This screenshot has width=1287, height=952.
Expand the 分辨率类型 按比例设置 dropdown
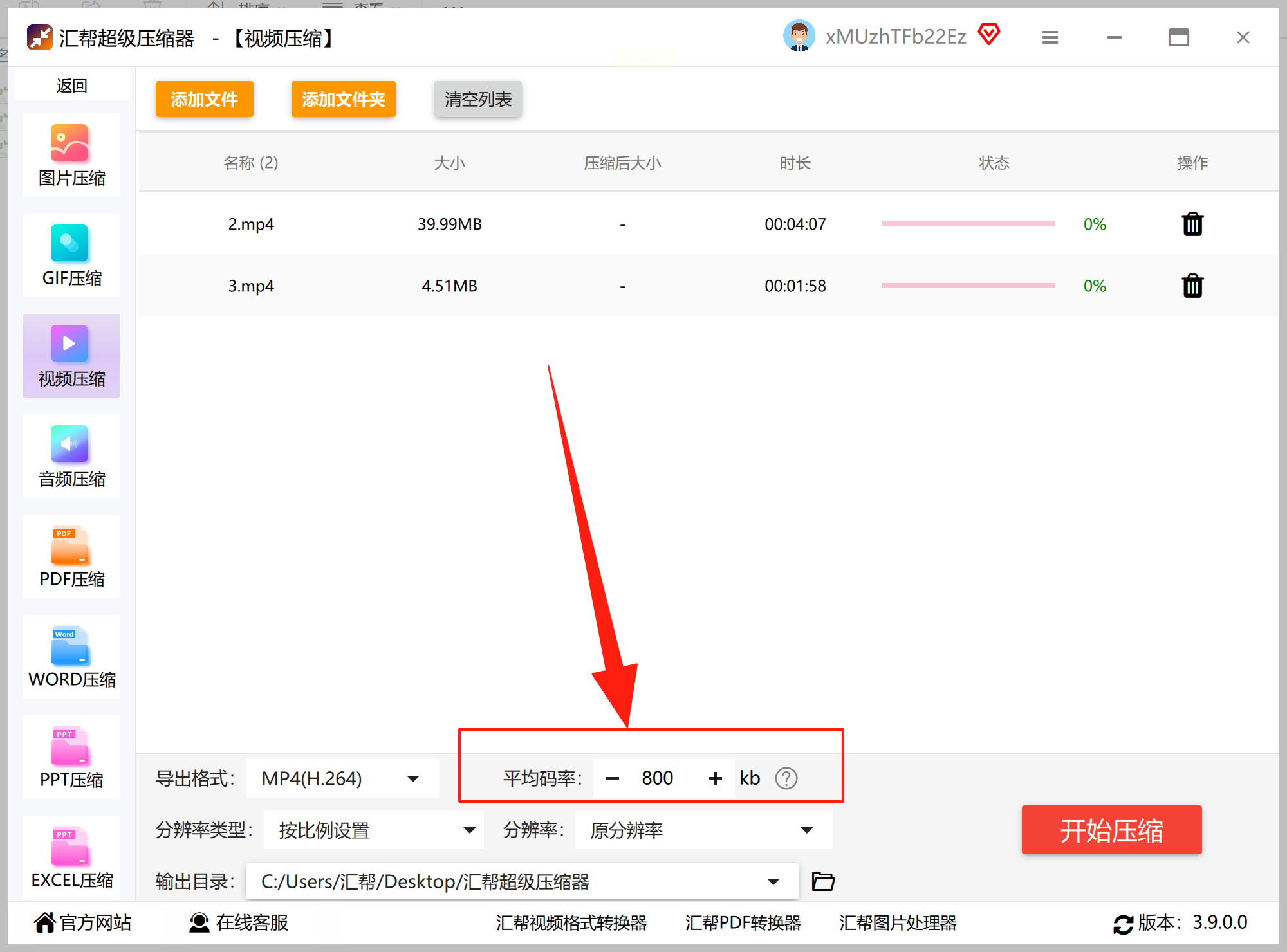(470, 830)
